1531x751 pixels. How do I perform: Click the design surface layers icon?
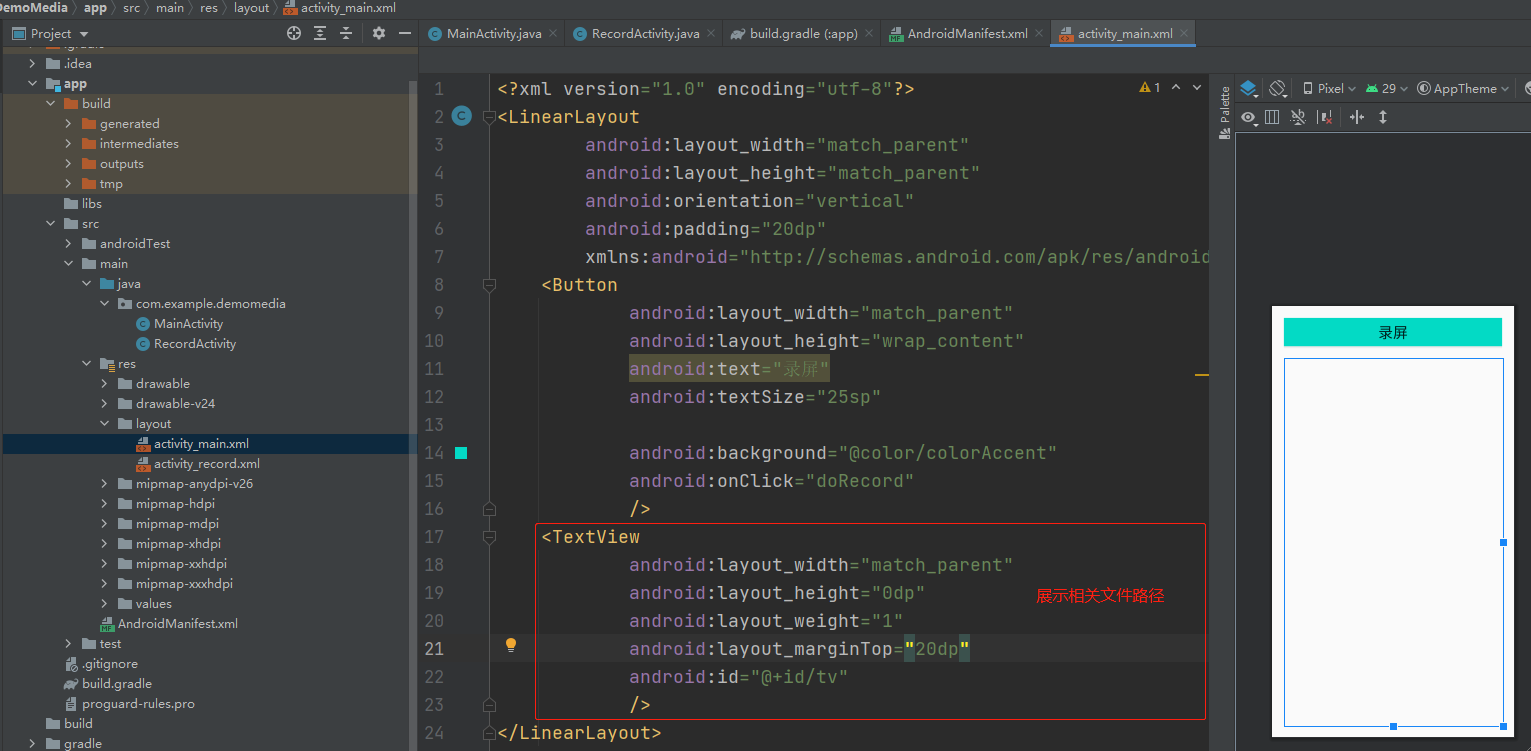coord(1248,88)
